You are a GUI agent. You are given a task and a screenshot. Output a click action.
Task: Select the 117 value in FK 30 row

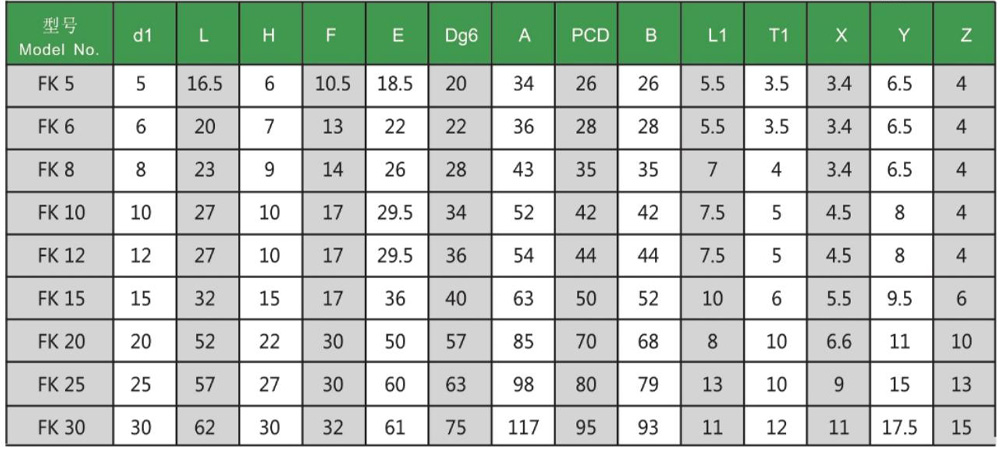tap(524, 426)
